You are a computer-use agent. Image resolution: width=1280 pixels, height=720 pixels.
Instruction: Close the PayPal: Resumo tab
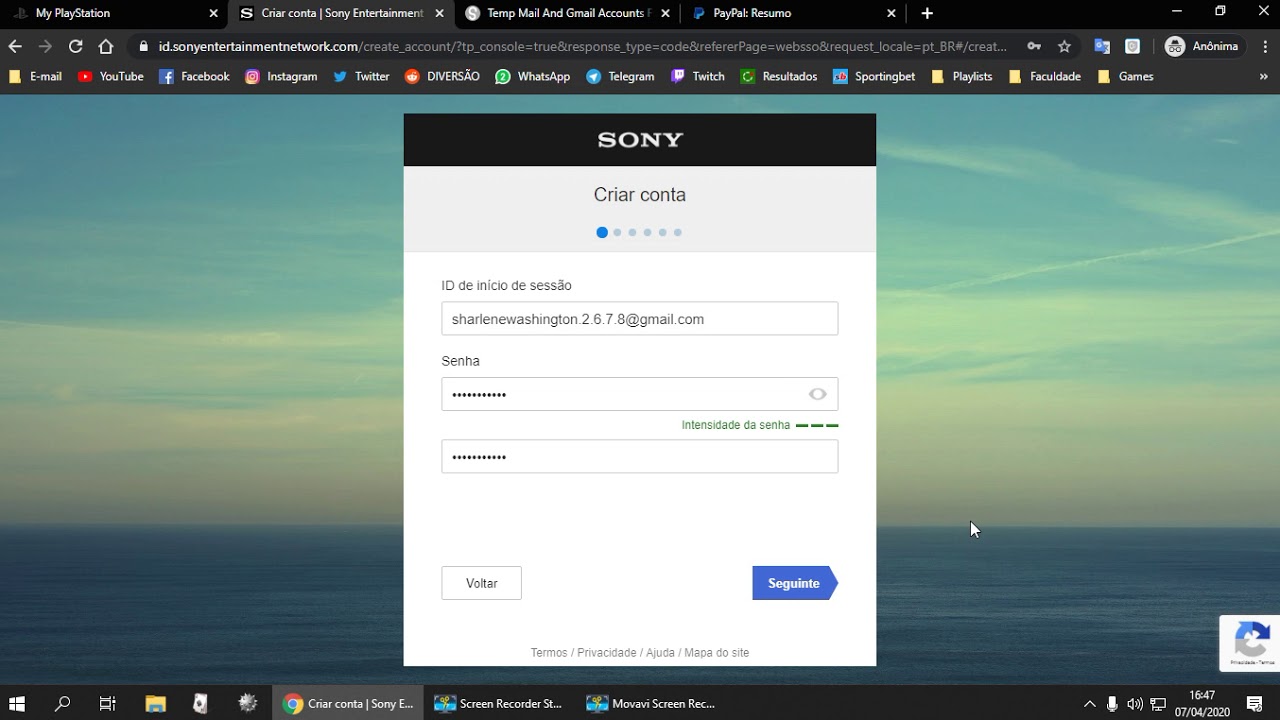click(x=891, y=13)
